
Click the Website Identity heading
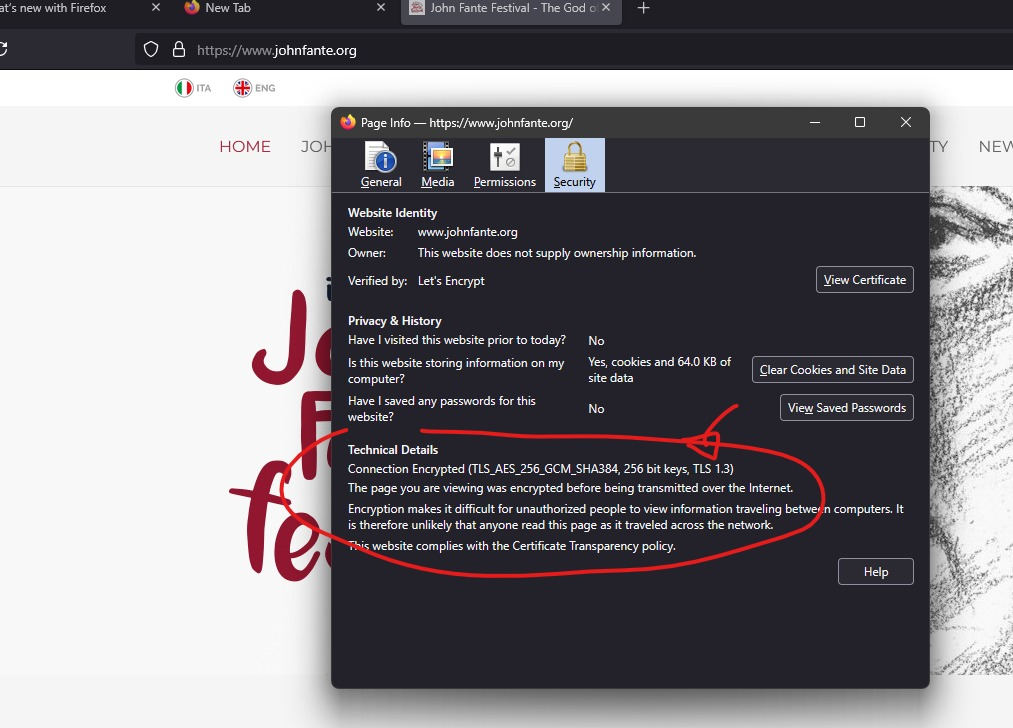[392, 213]
